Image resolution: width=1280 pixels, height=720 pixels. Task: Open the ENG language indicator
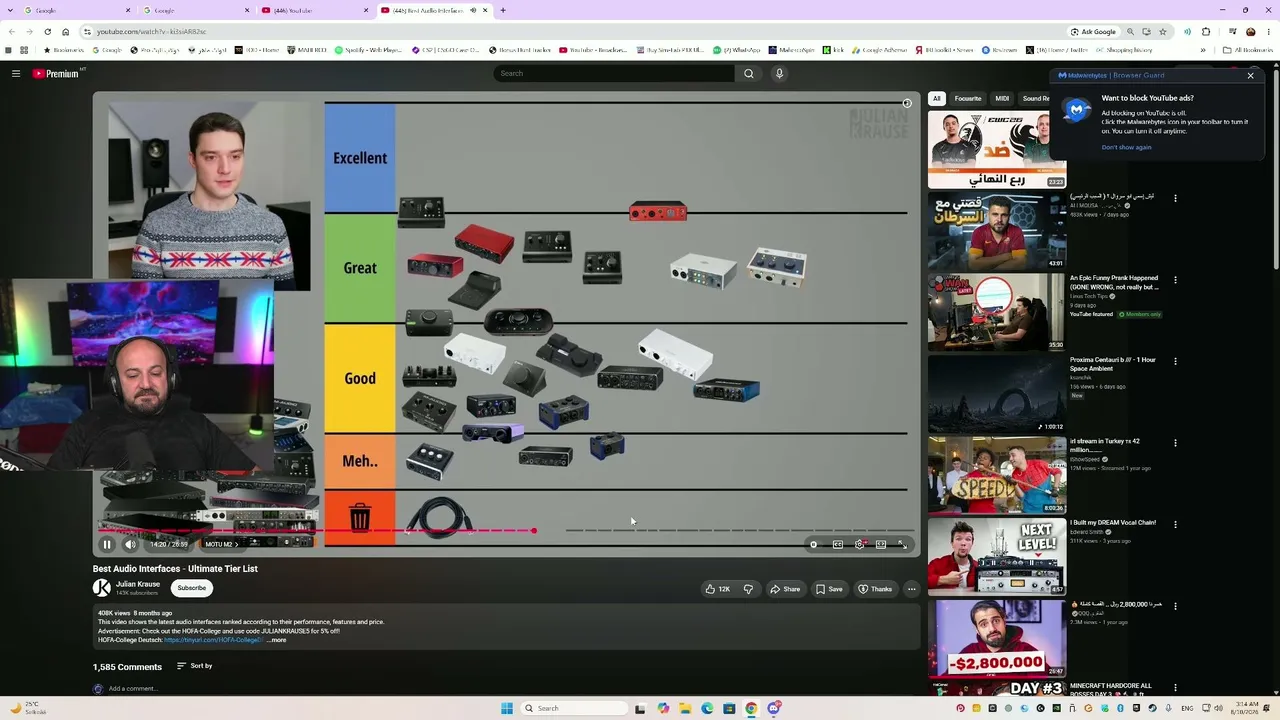coord(1187,708)
